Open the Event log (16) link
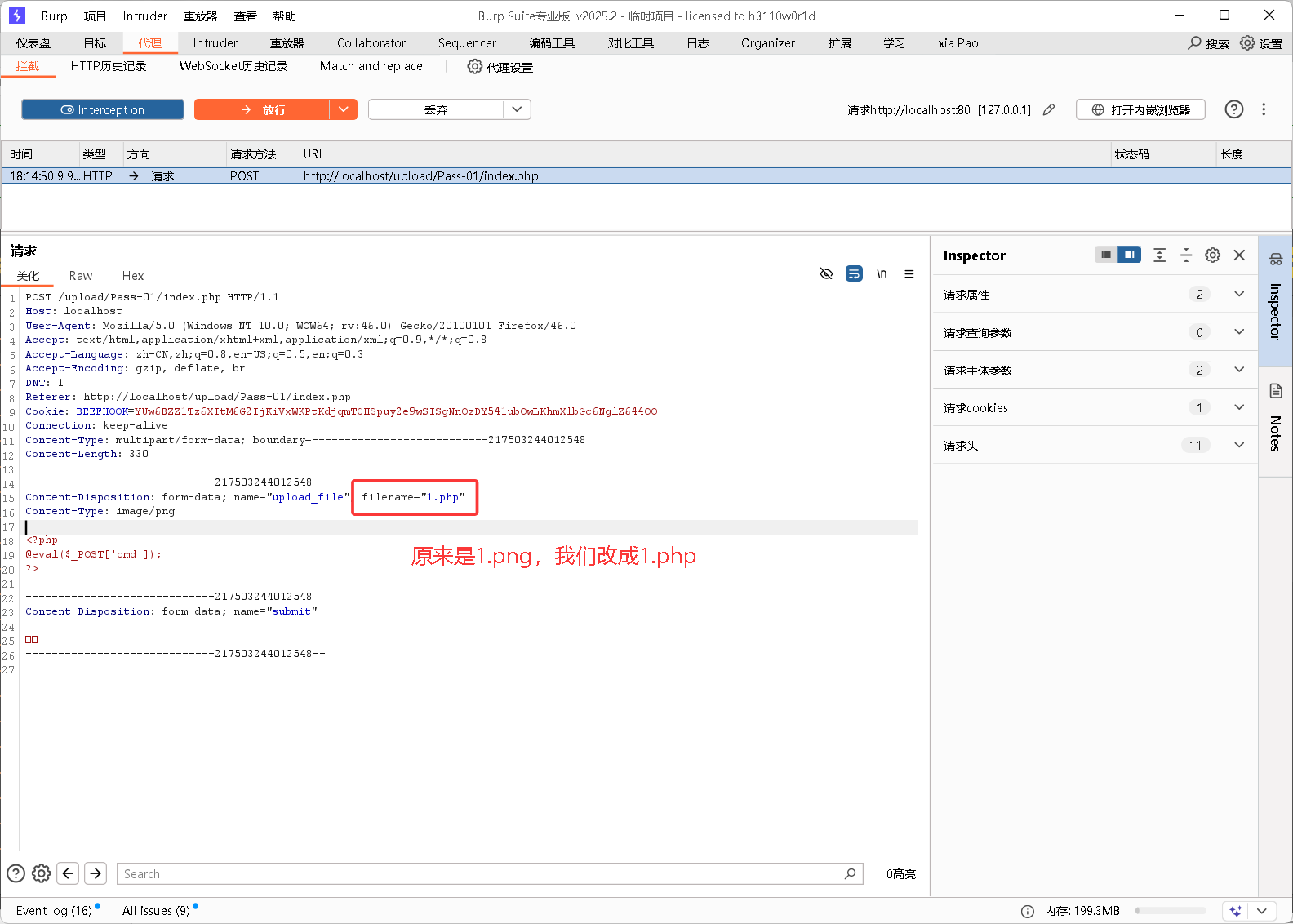The image size is (1293, 924). 55,911
